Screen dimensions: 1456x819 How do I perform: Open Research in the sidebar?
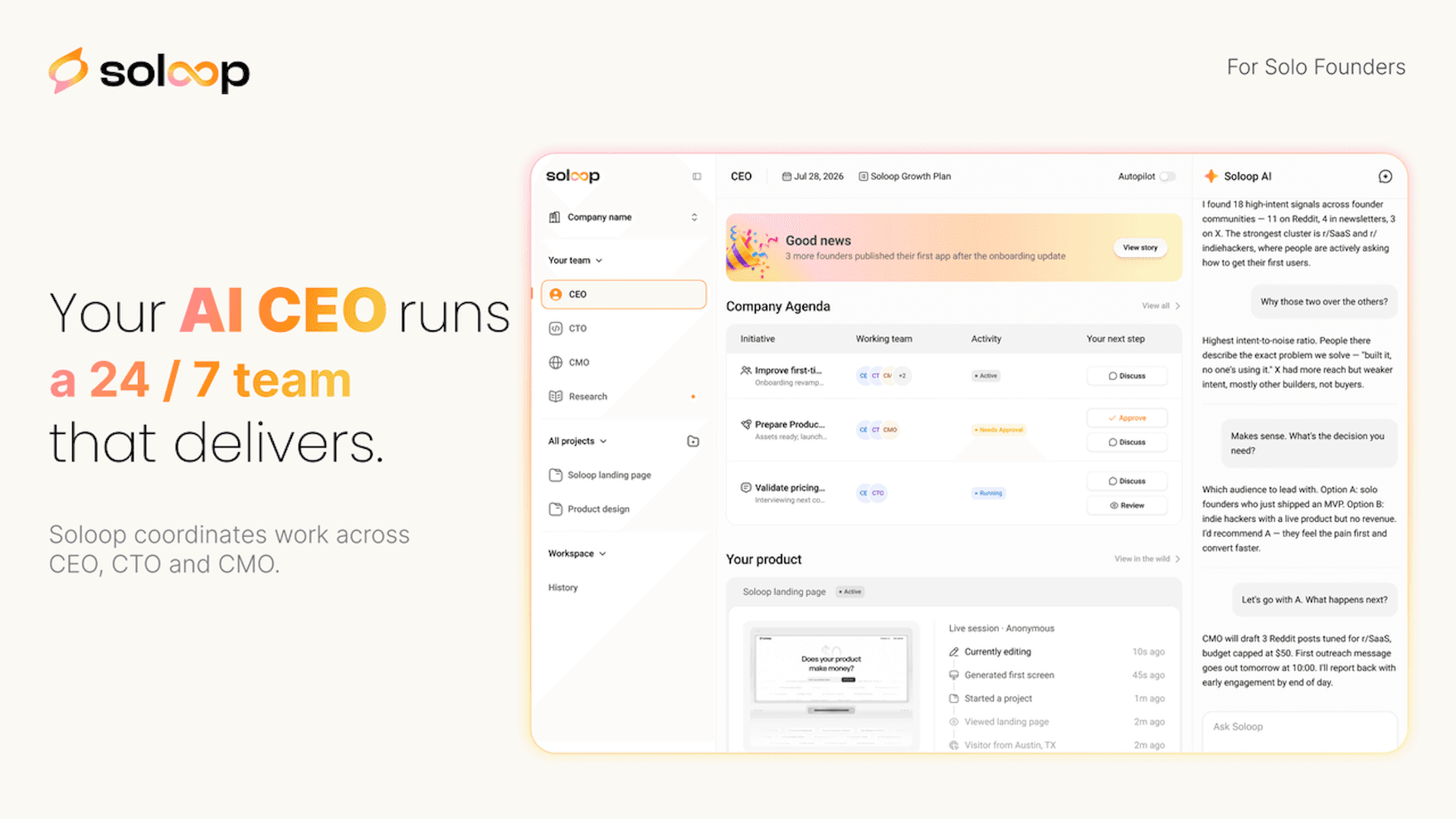(x=624, y=397)
